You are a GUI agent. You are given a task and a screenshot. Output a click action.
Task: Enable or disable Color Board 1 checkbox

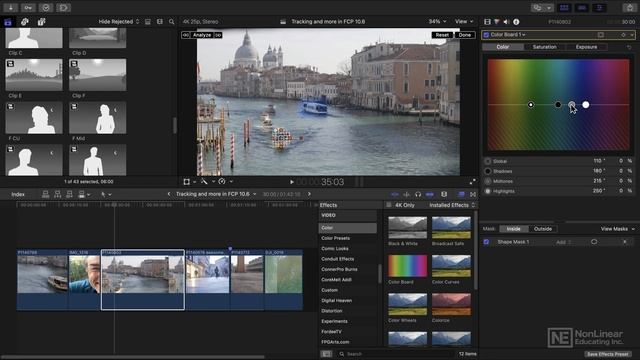tap(486, 35)
